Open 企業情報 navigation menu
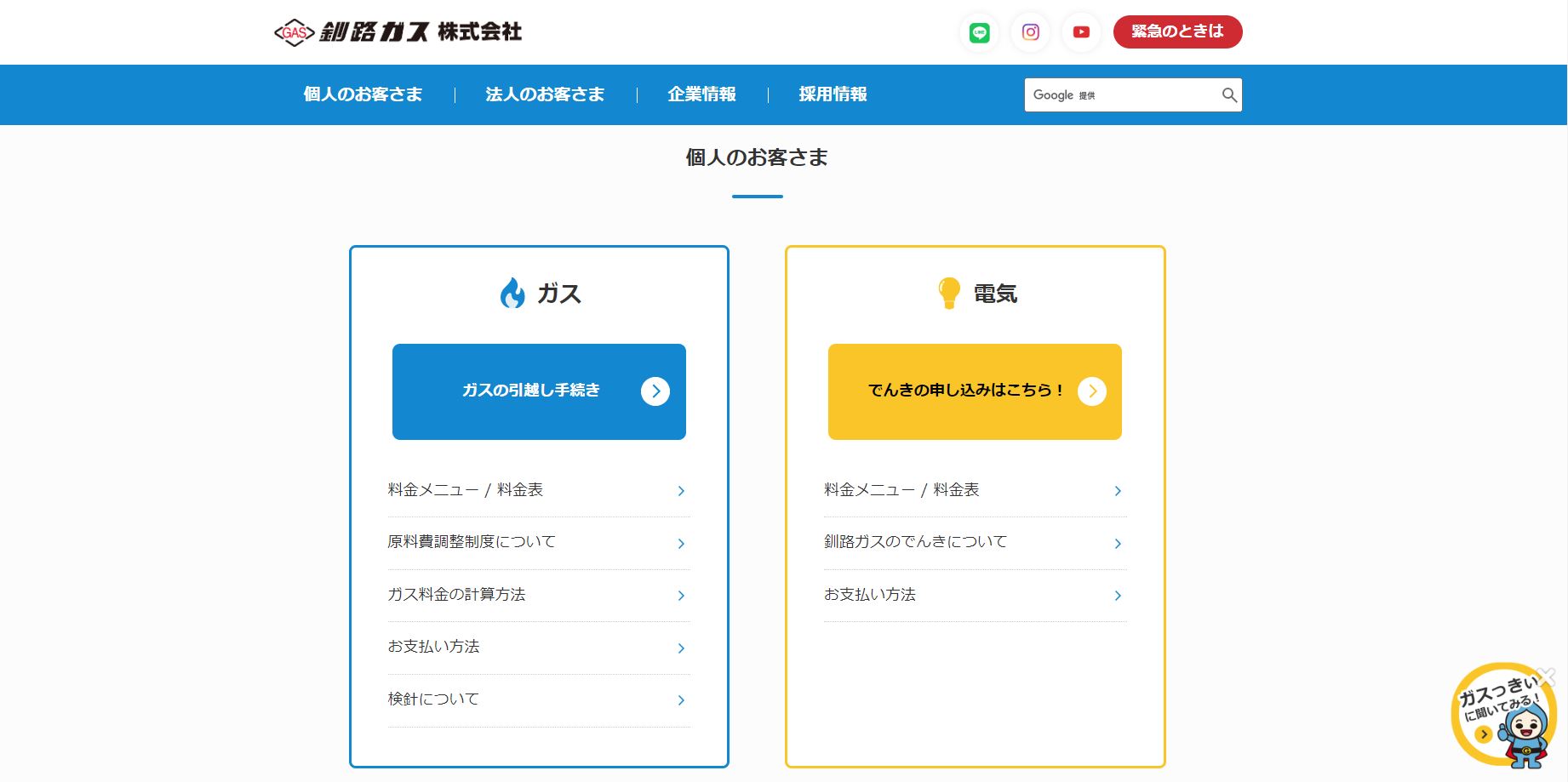 pos(701,94)
